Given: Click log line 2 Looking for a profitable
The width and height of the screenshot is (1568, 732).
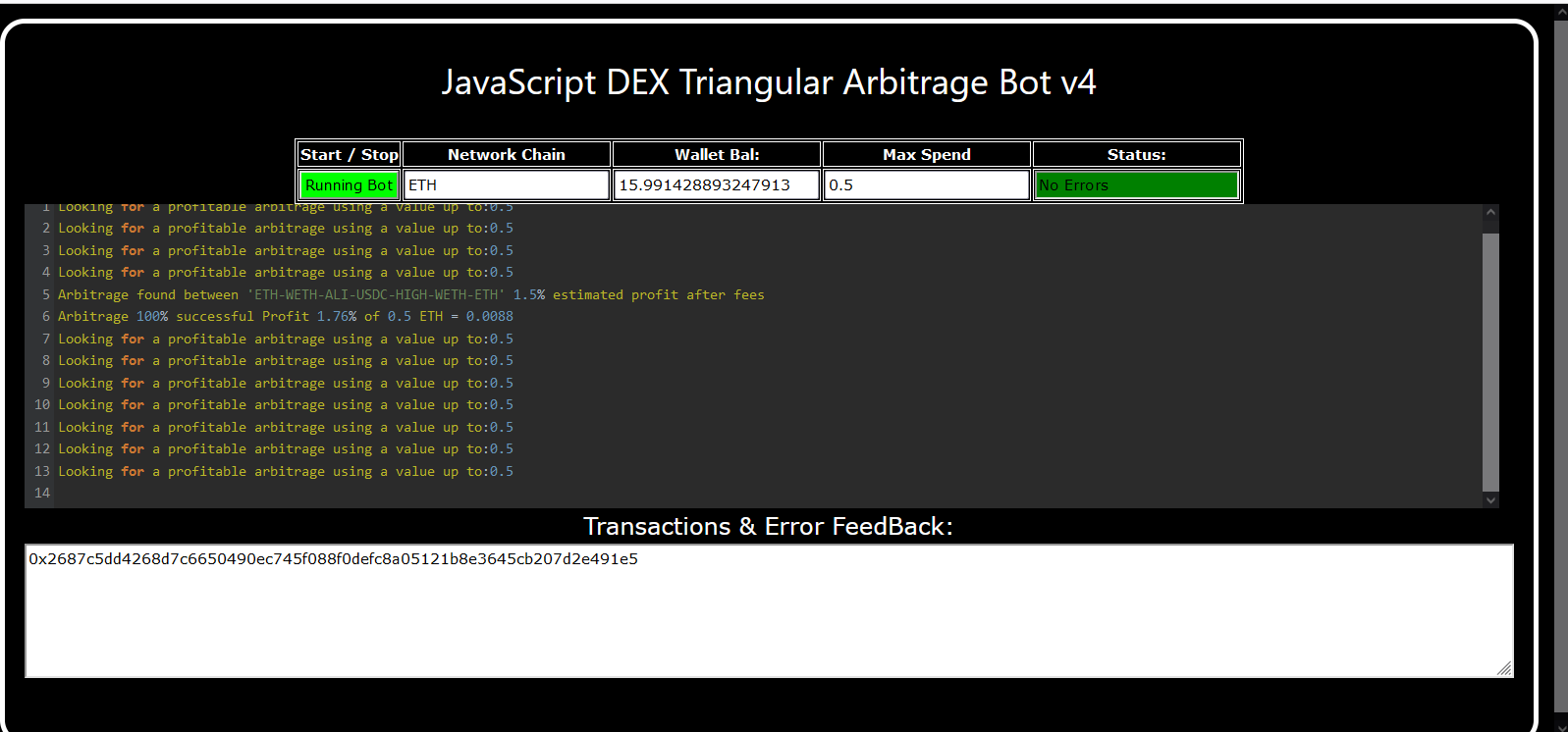Looking at the screenshot, I should point(286,228).
